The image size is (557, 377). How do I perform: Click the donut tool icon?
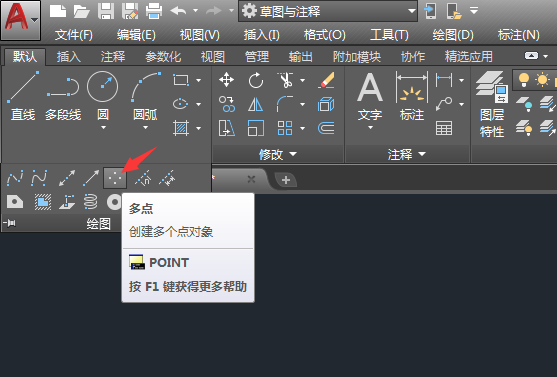[x=114, y=202]
